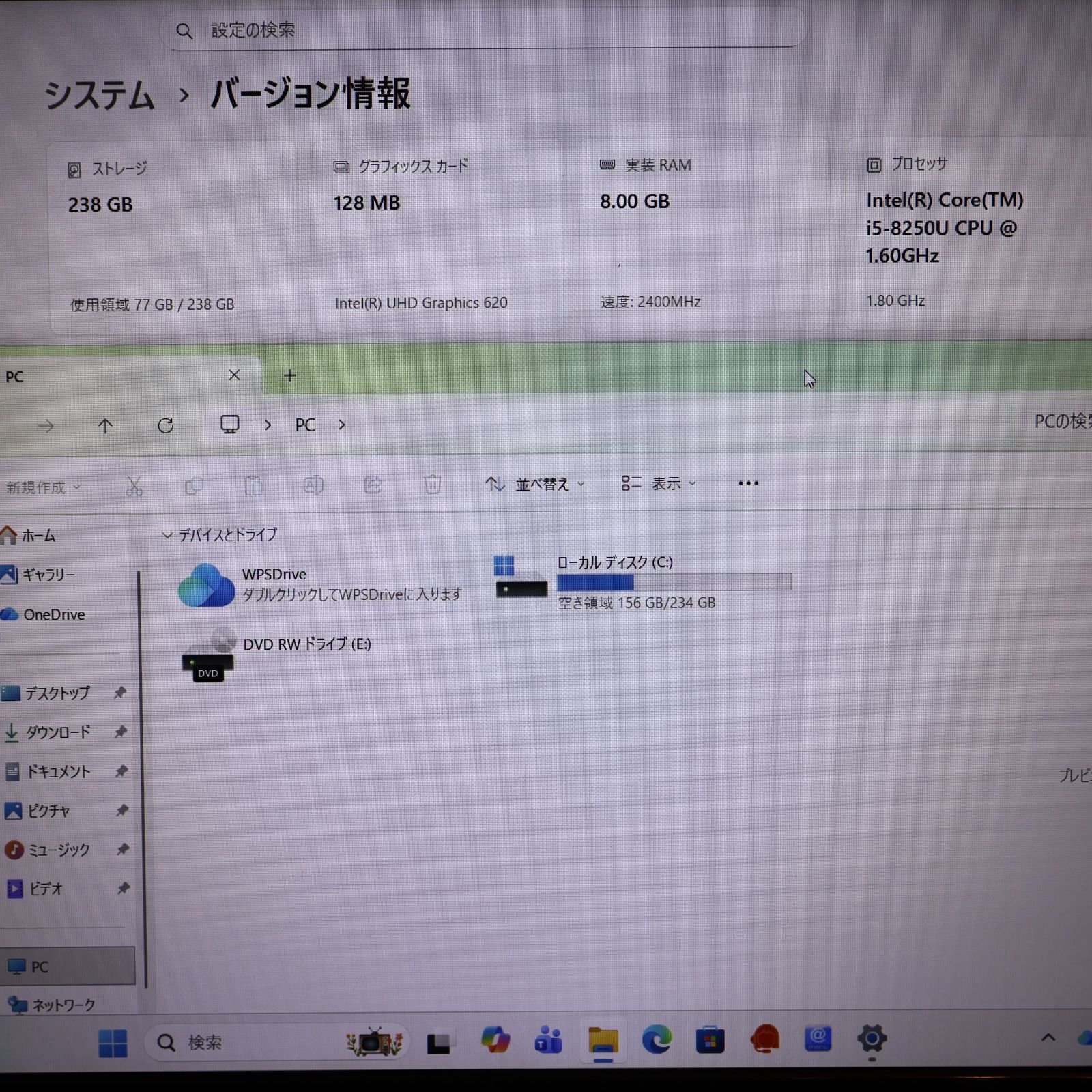Collapse the デバイスとドライブ group
Viewport: 1092px width, 1092px height.
(167, 535)
